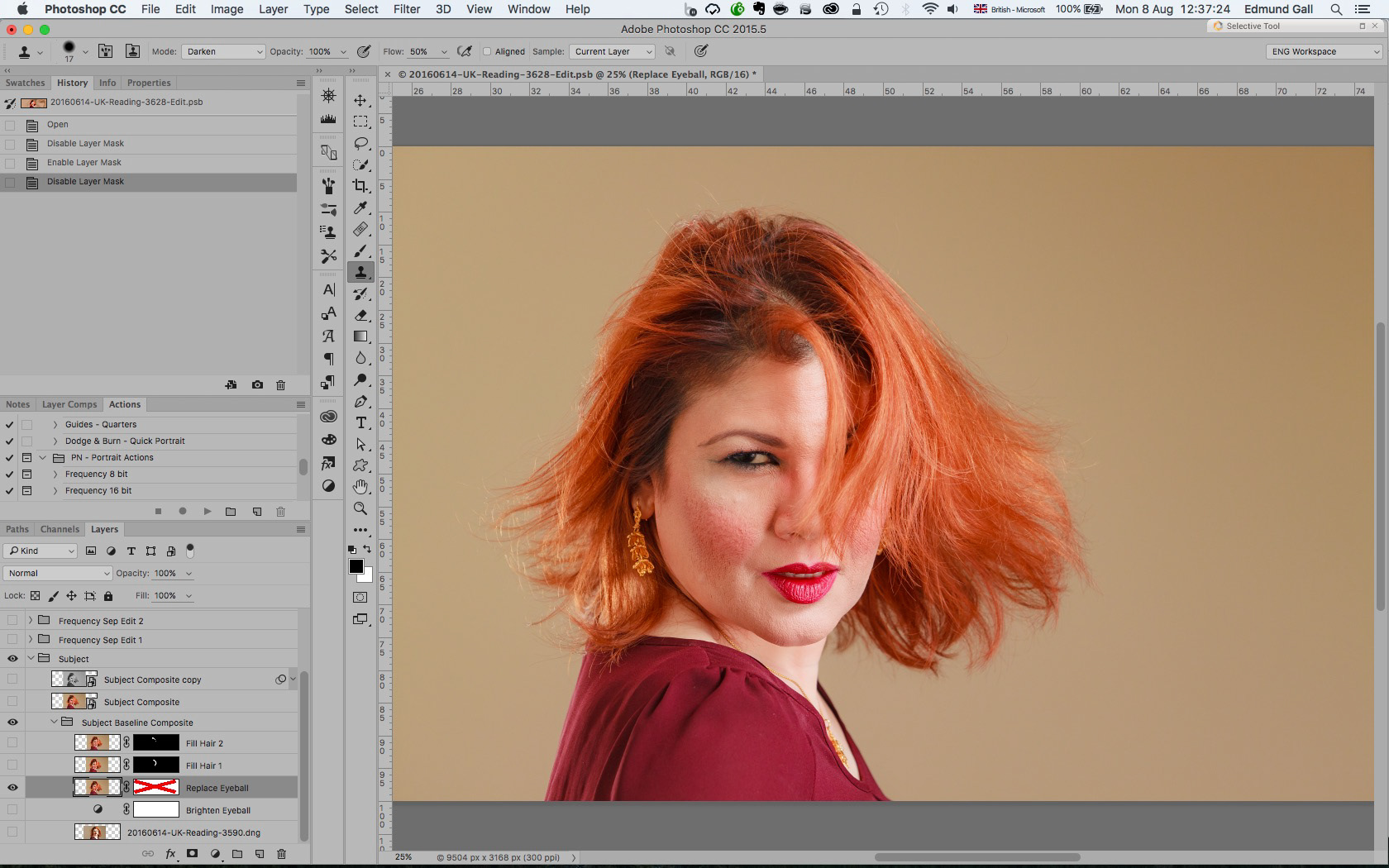Click the Replace Eyeball layer mask thumbnail

click(155, 788)
